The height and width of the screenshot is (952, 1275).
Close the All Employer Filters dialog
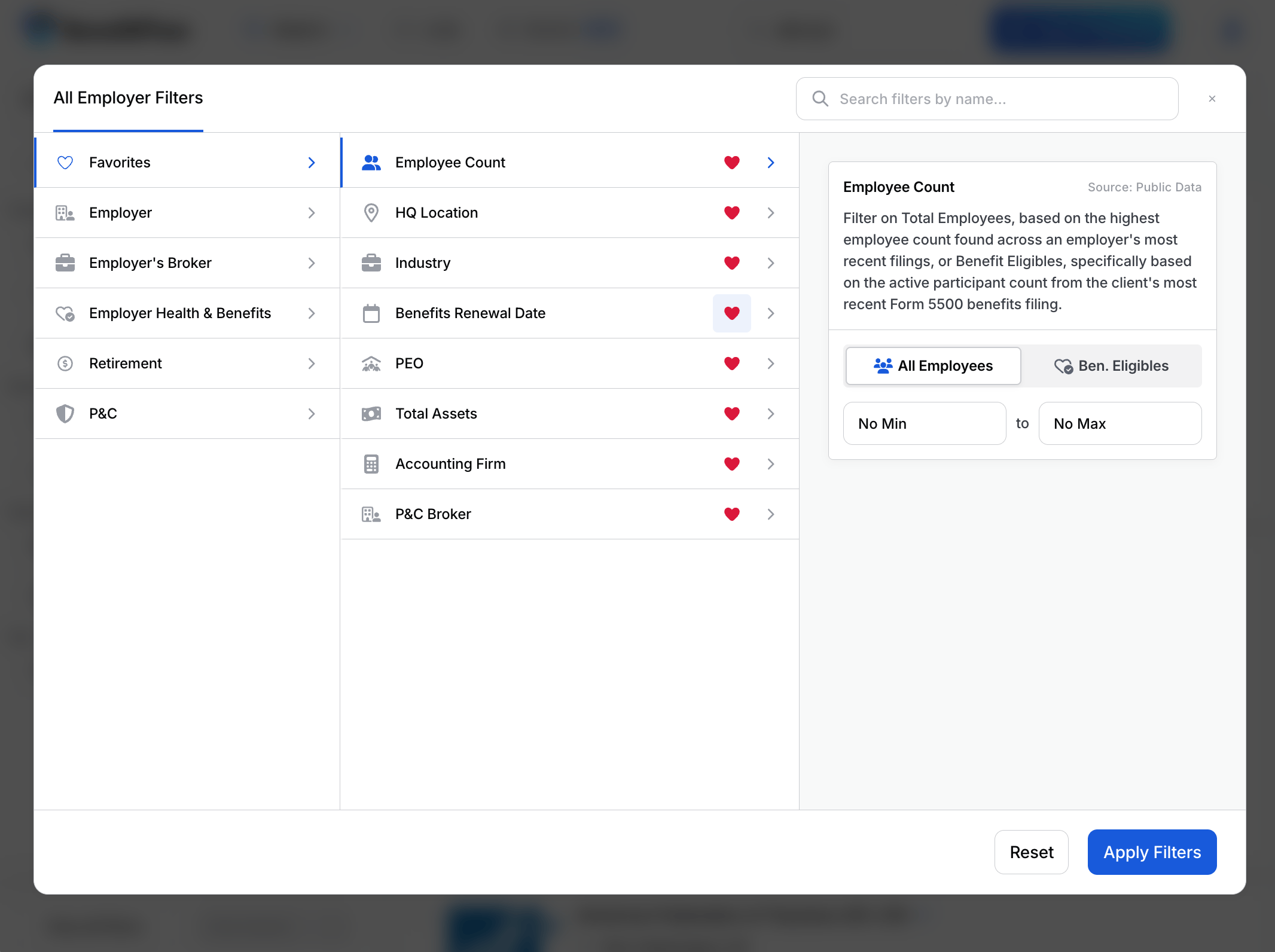pyautogui.click(x=1212, y=99)
